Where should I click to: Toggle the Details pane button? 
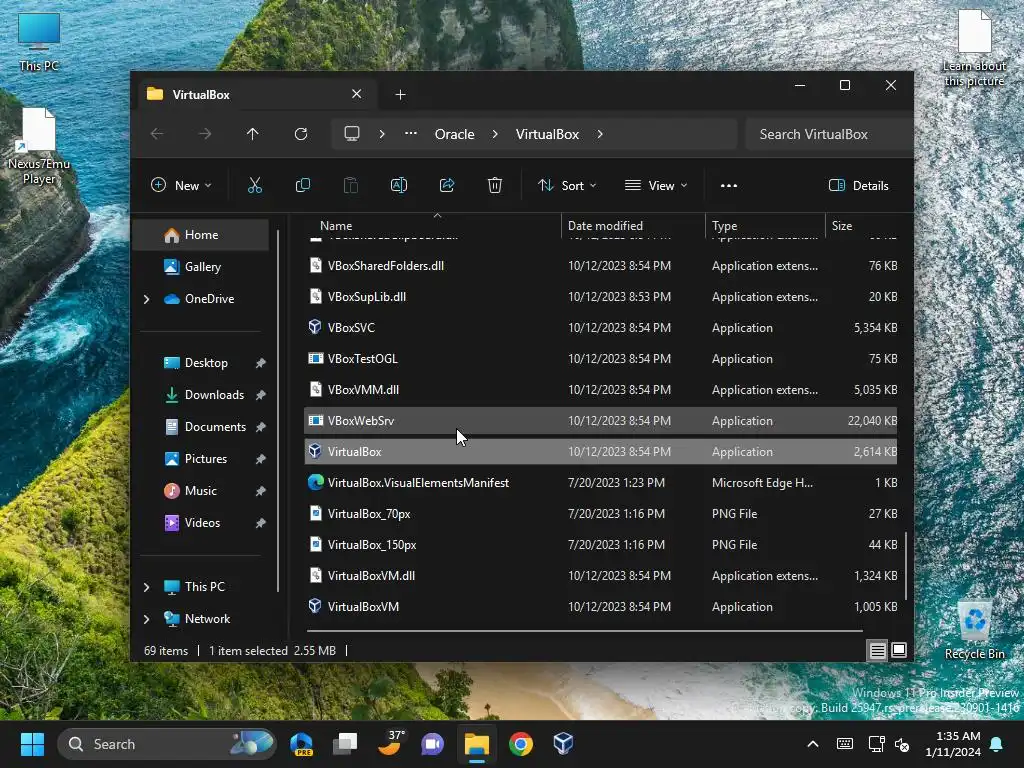pos(859,185)
